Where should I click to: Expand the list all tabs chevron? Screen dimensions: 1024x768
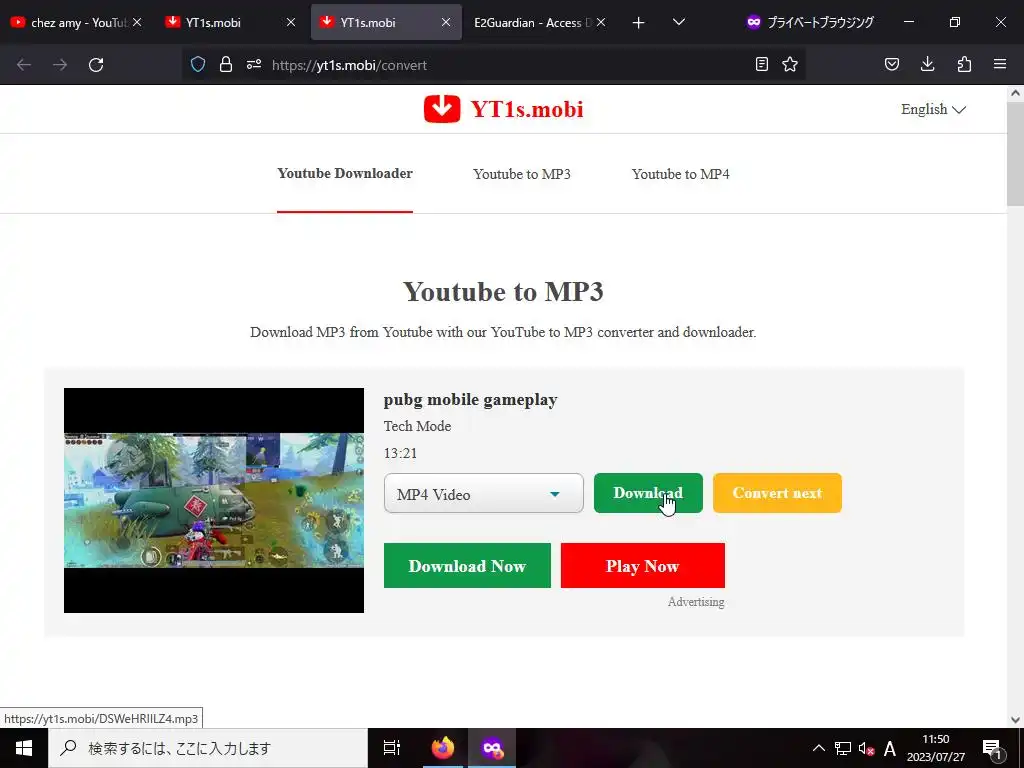tap(679, 23)
